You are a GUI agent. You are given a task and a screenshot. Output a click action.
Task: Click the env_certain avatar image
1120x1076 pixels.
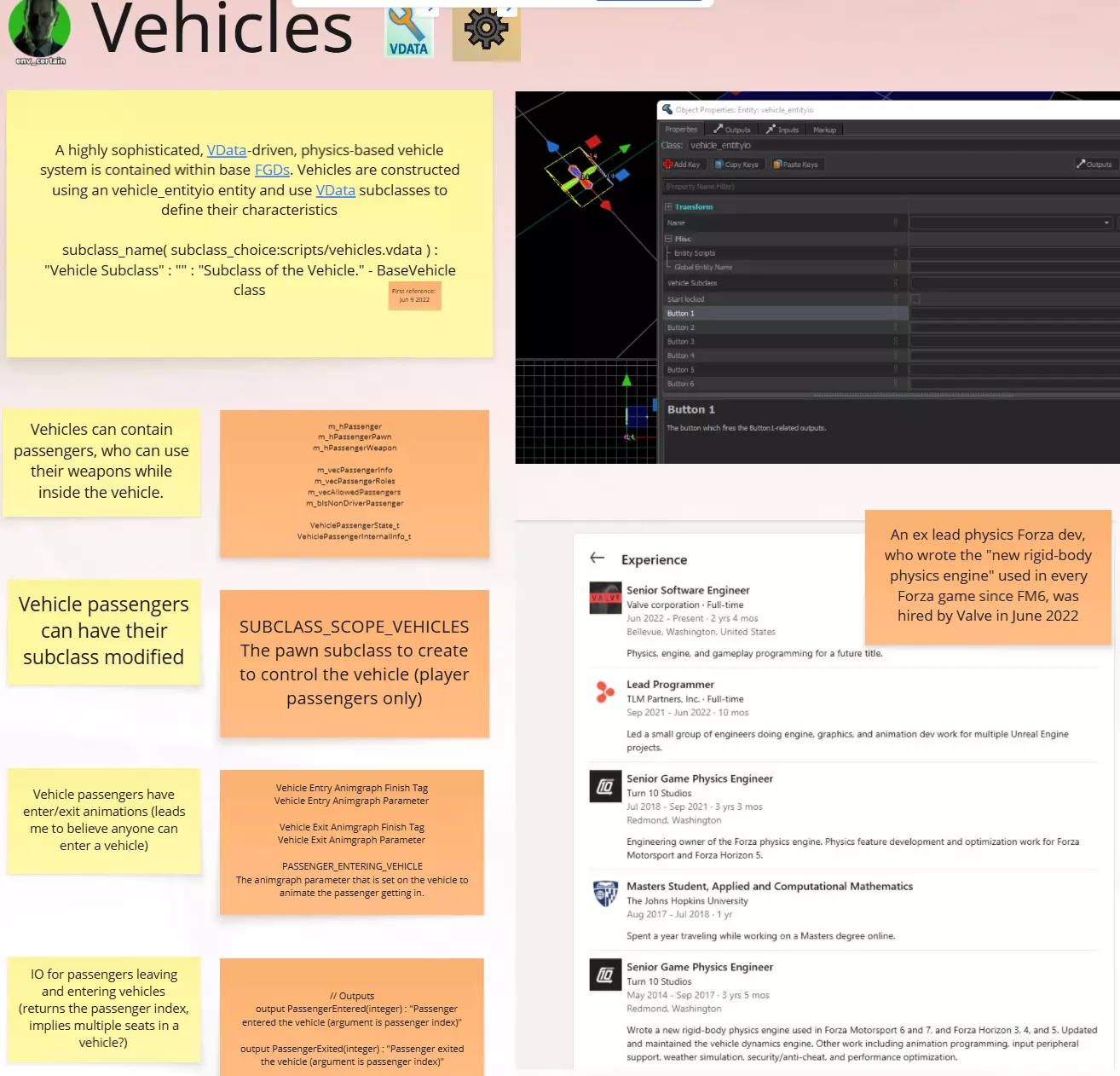[x=39, y=29]
